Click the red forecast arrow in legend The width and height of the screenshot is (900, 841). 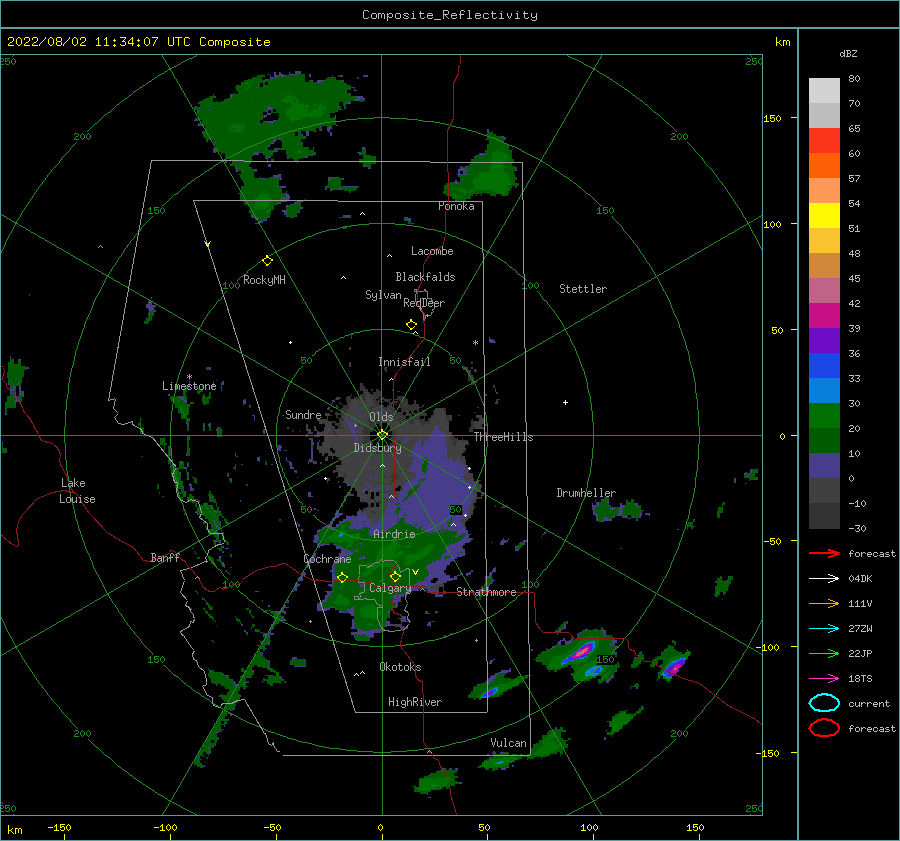[824, 553]
